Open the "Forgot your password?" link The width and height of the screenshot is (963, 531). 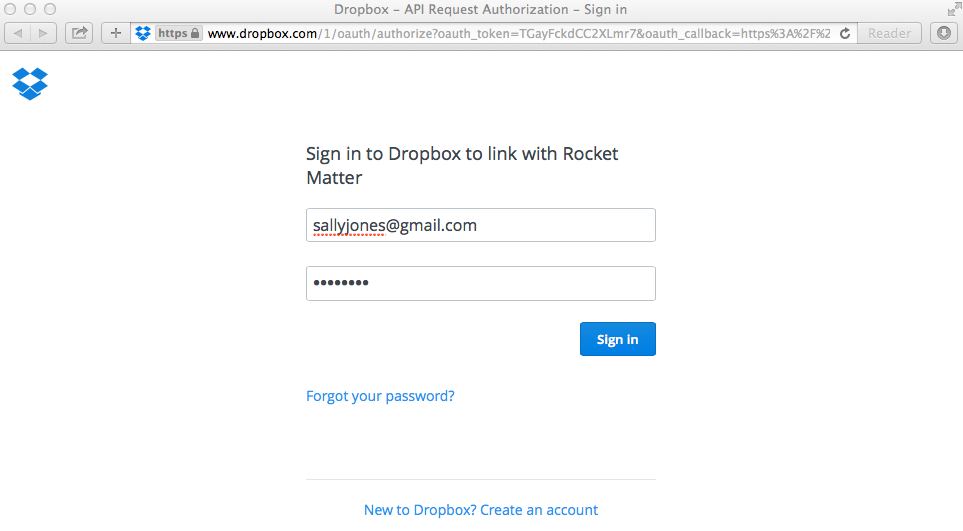point(380,396)
